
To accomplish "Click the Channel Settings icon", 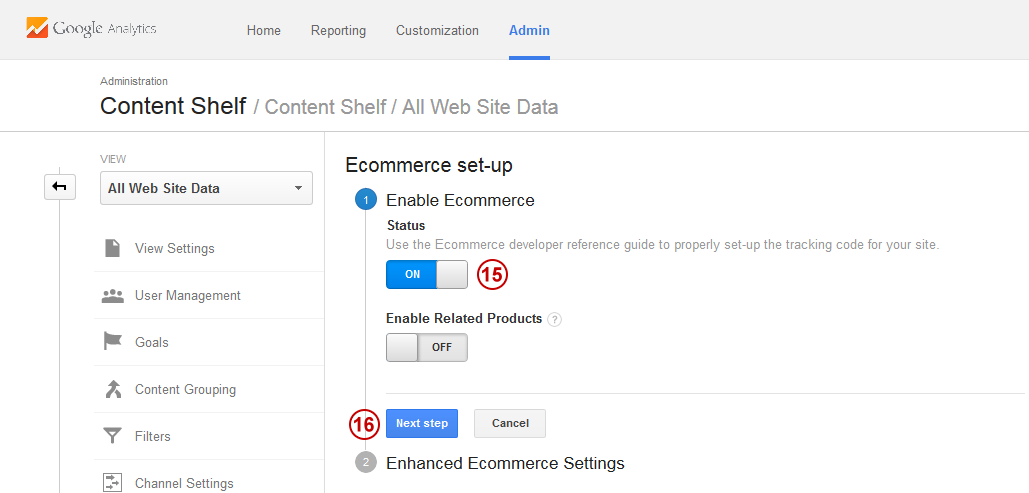I will coord(113,483).
